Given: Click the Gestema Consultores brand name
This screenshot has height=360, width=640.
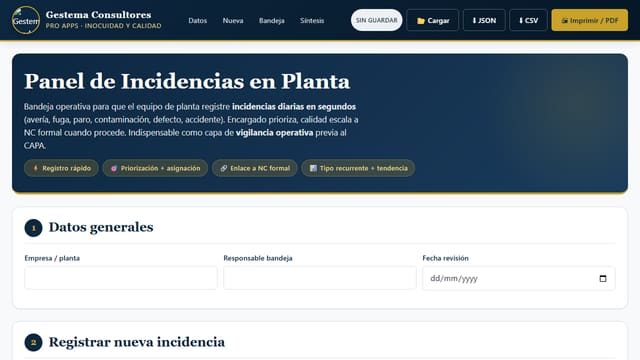Looking at the screenshot, I should (98, 15).
